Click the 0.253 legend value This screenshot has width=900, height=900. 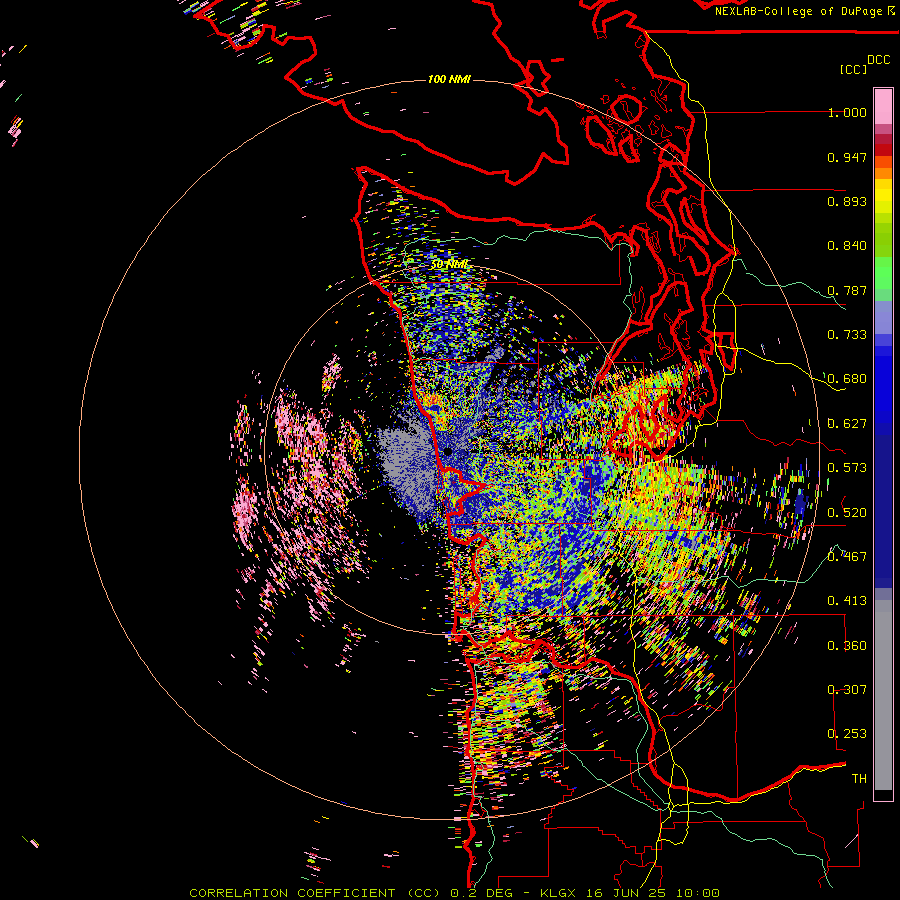[847, 734]
